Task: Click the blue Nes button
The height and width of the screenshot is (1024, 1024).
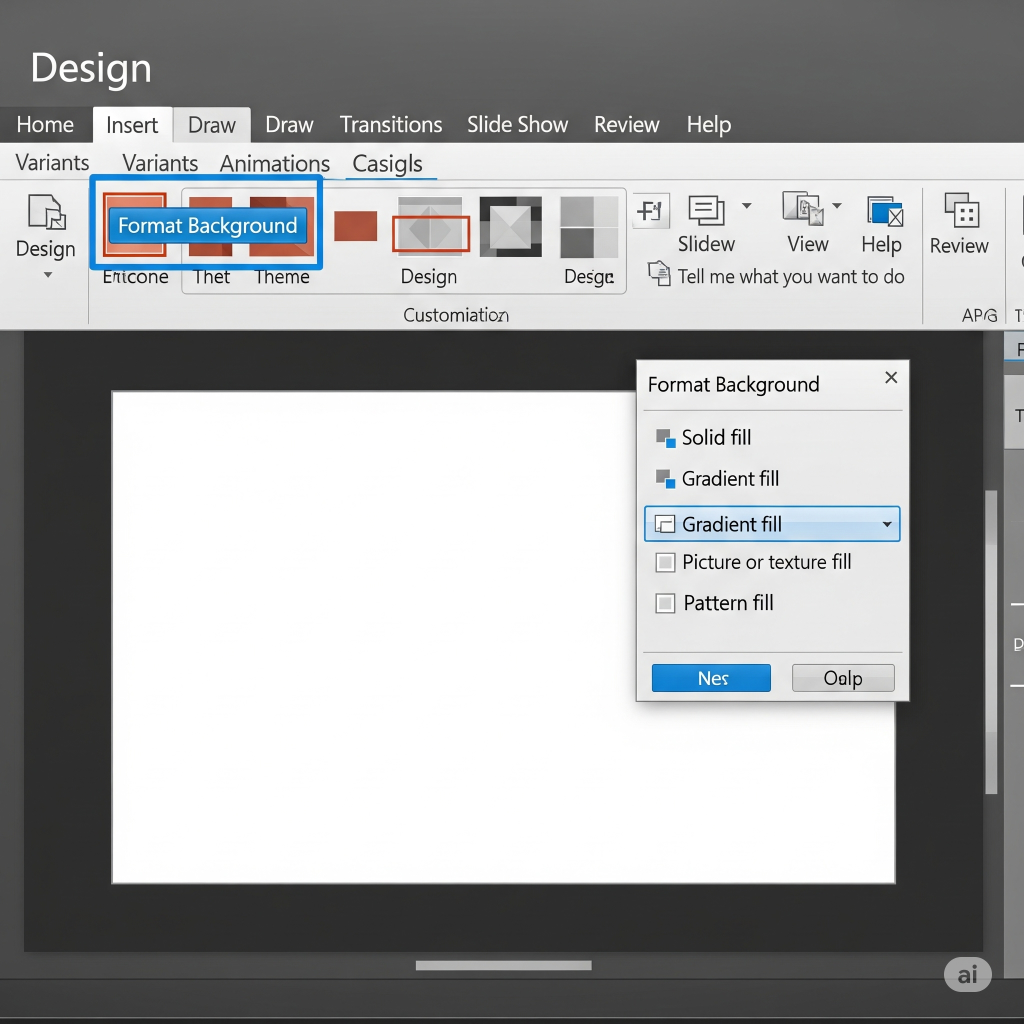Action: (x=711, y=678)
